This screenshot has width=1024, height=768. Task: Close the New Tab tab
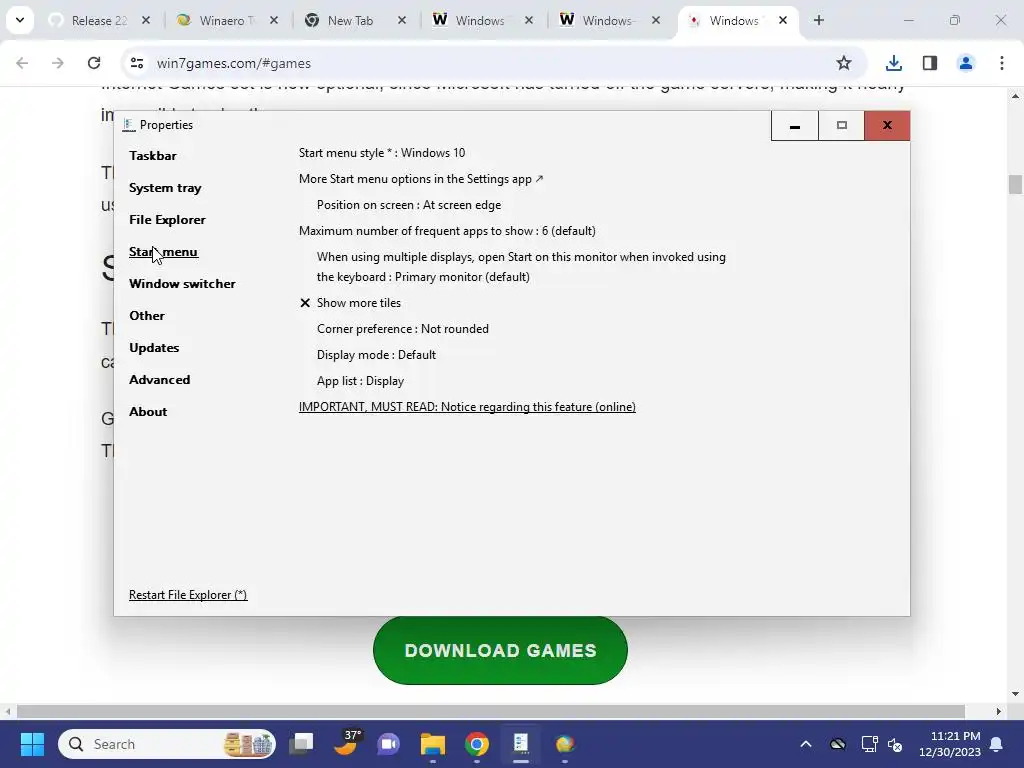[402, 21]
